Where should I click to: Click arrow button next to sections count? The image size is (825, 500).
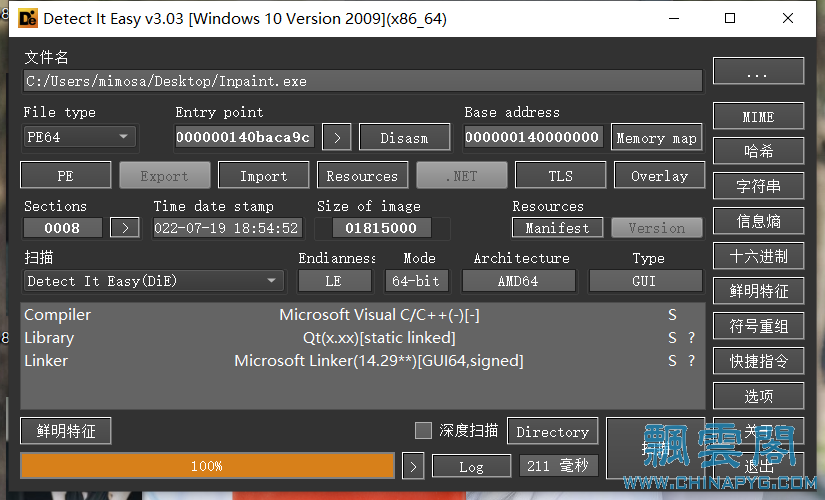coord(125,228)
